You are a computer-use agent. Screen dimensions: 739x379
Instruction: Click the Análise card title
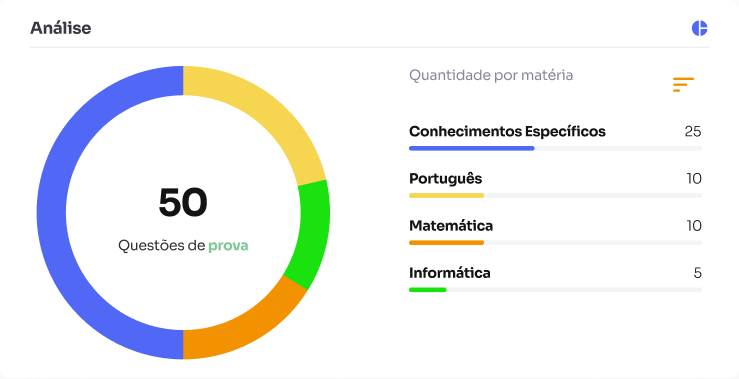[x=61, y=28]
